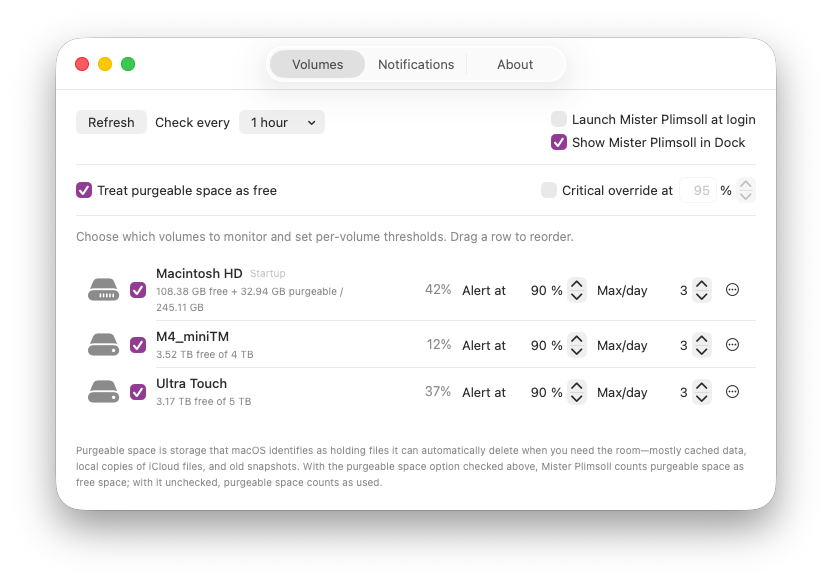The height and width of the screenshot is (584, 832).
Task: Open Macintosh HD more options ellipsis
Action: (732, 290)
